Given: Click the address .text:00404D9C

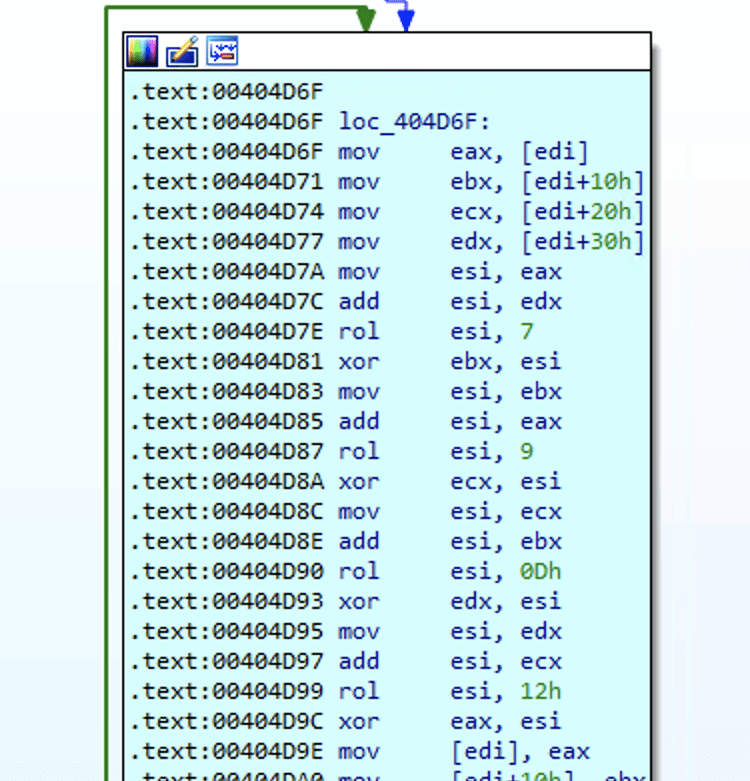Looking at the screenshot, I should click(x=226, y=721).
